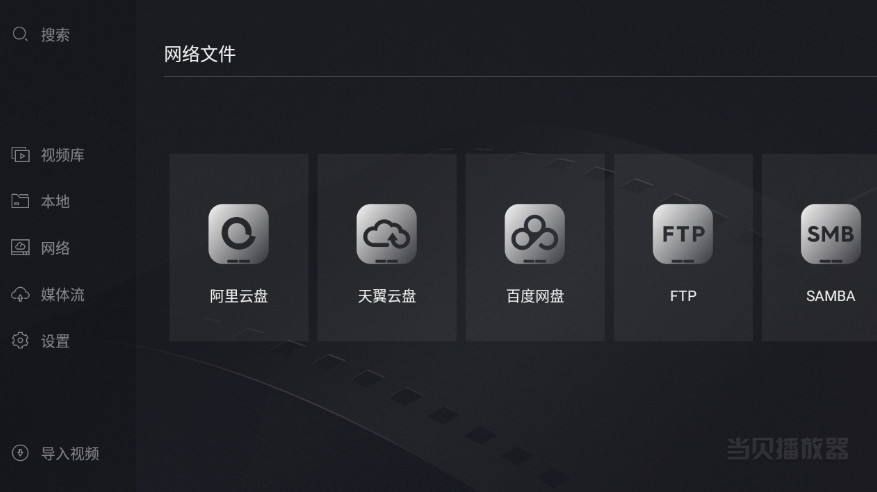Screen dimensions: 877x492
Task: Go to the 视频库 menu item
Action: [62, 155]
